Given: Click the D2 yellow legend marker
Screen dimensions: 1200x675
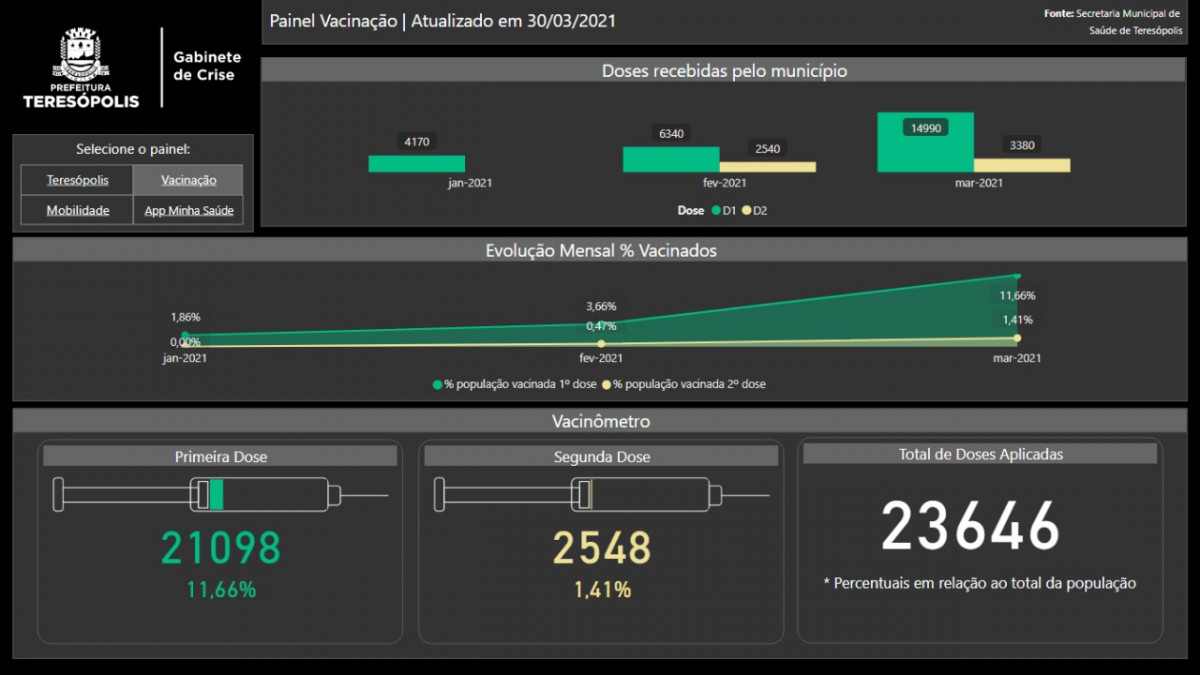Looking at the screenshot, I should (747, 211).
